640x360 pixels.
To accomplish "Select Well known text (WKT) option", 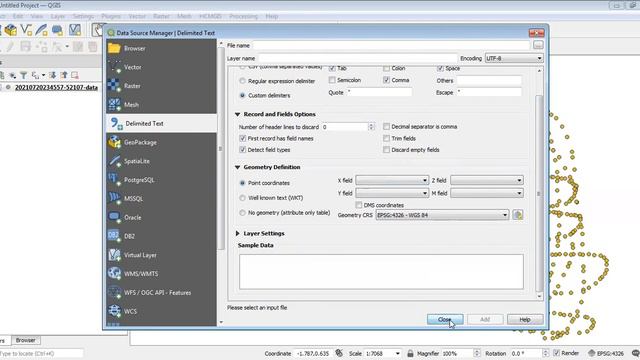I will [x=242, y=198].
